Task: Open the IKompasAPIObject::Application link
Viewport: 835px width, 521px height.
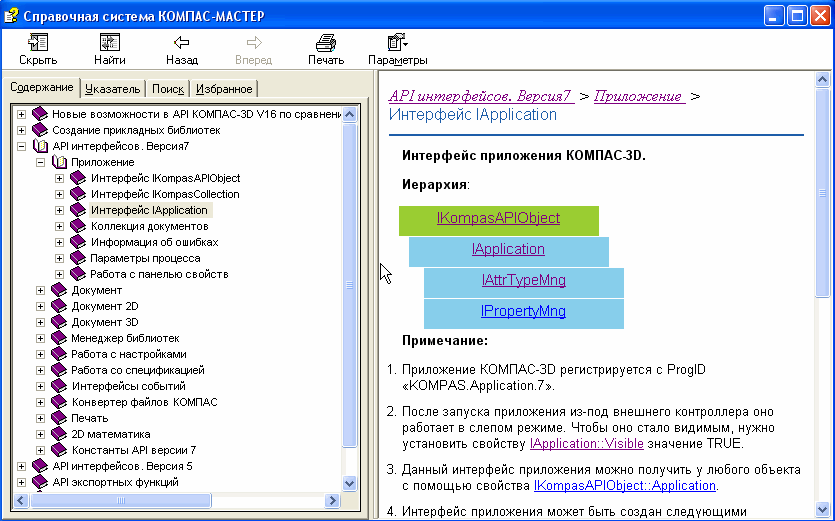Action: pos(625,485)
